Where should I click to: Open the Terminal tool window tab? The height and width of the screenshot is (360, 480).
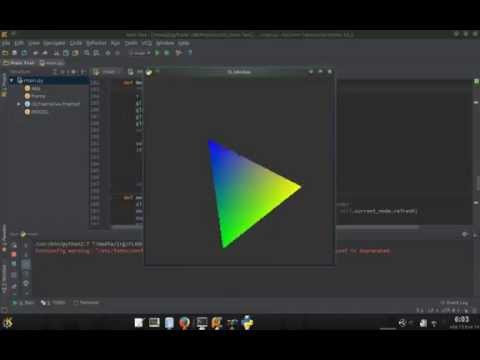tap(86, 302)
